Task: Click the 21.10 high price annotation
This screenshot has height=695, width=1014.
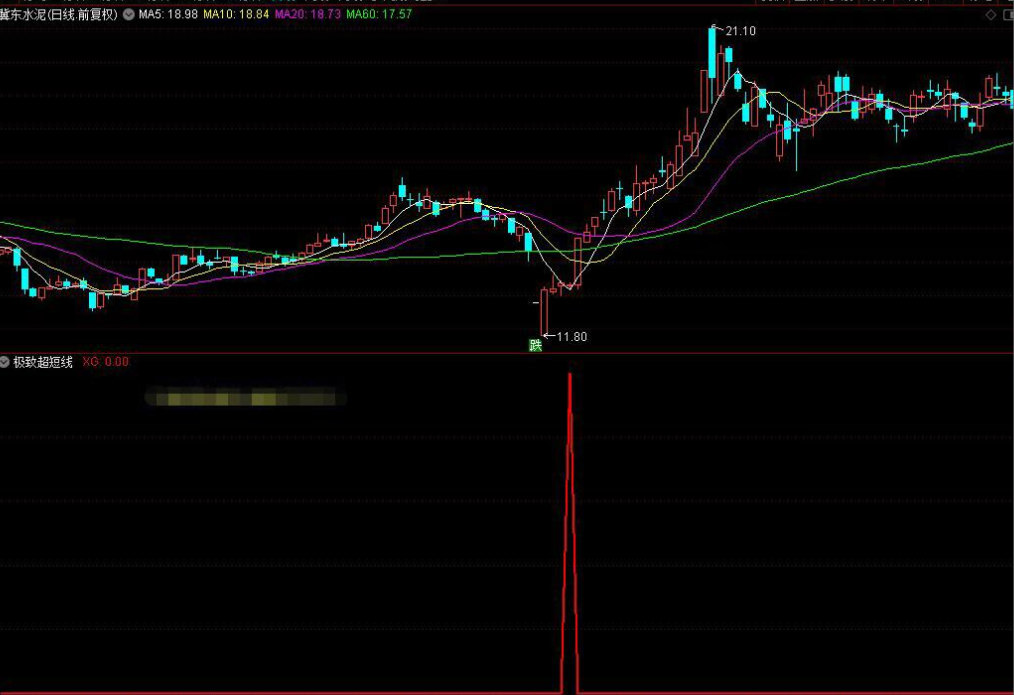Action: point(740,31)
